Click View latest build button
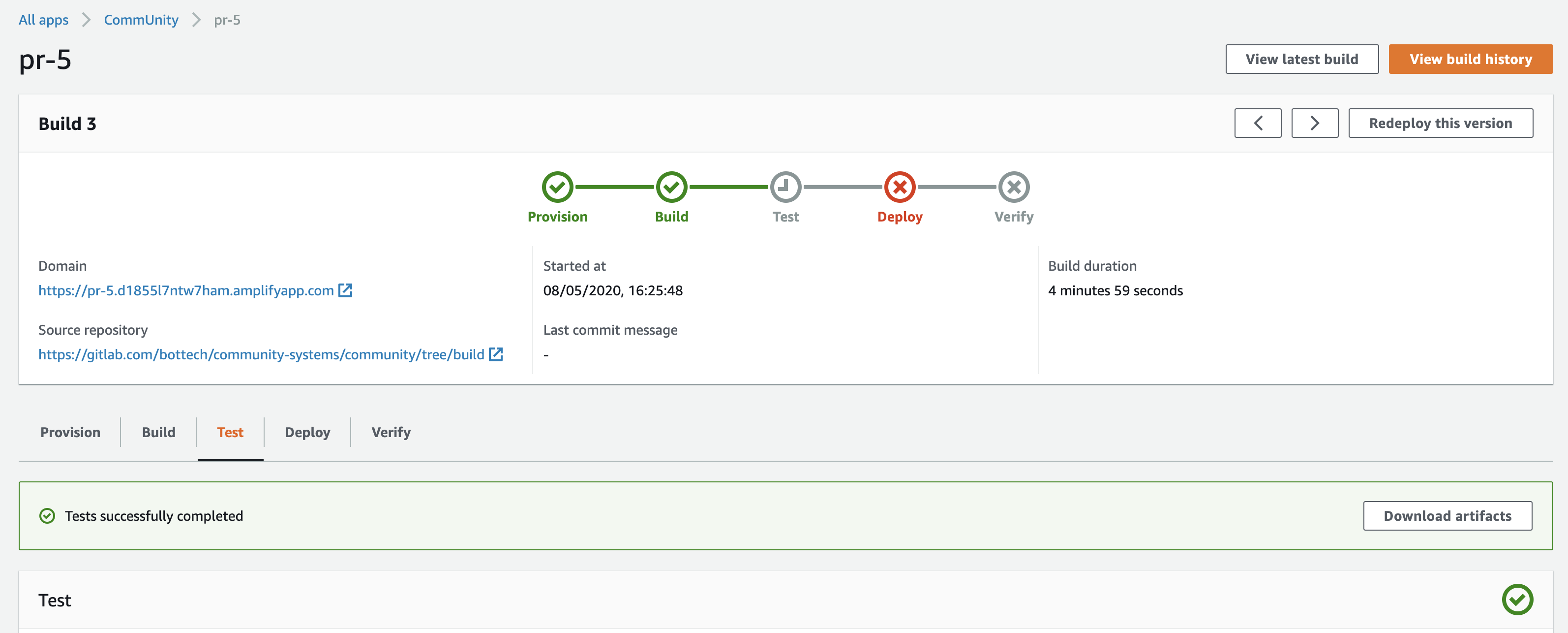The image size is (1568, 633). 1301,59
